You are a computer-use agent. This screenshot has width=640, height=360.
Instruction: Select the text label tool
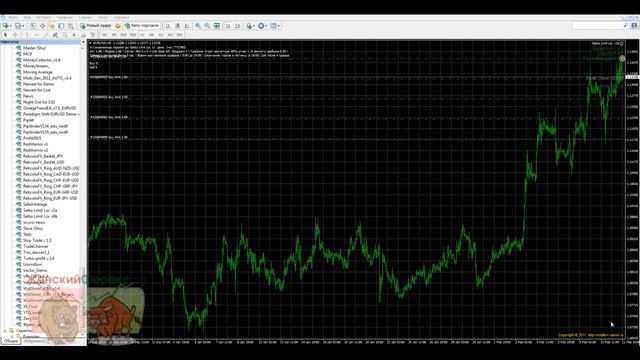[83, 35]
